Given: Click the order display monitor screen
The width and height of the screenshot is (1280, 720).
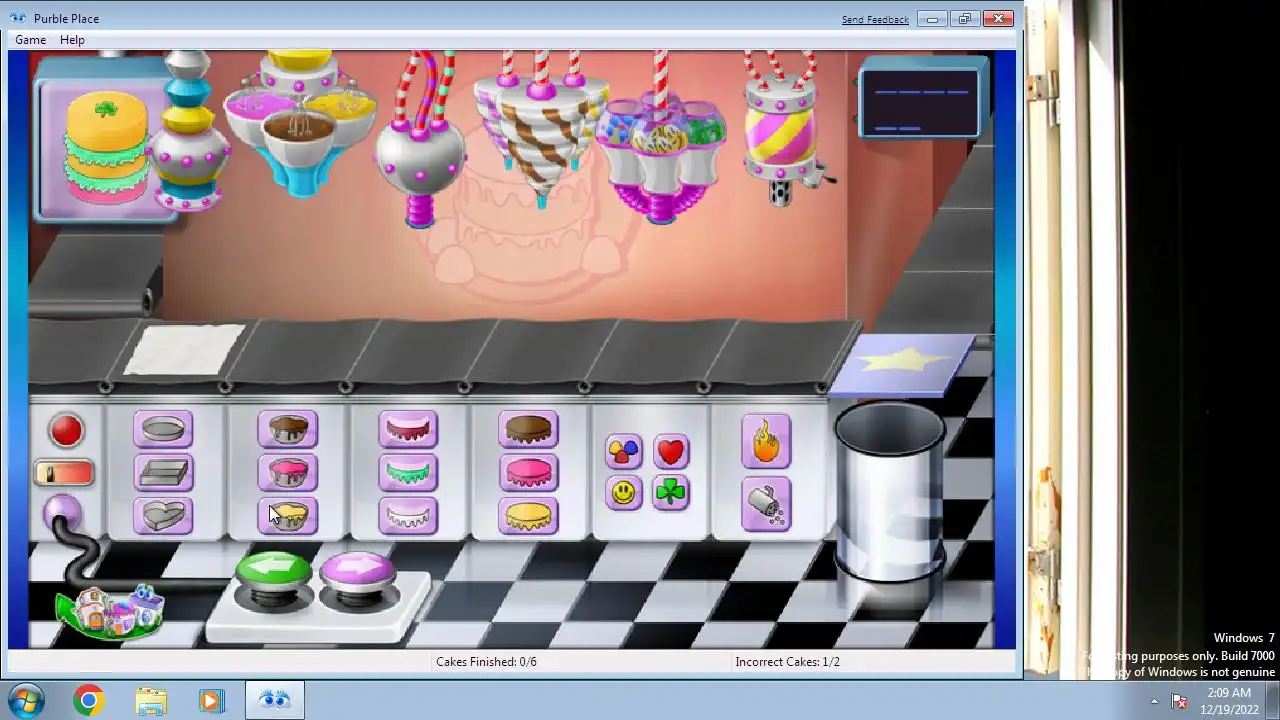Looking at the screenshot, I should click(x=920, y=102).
